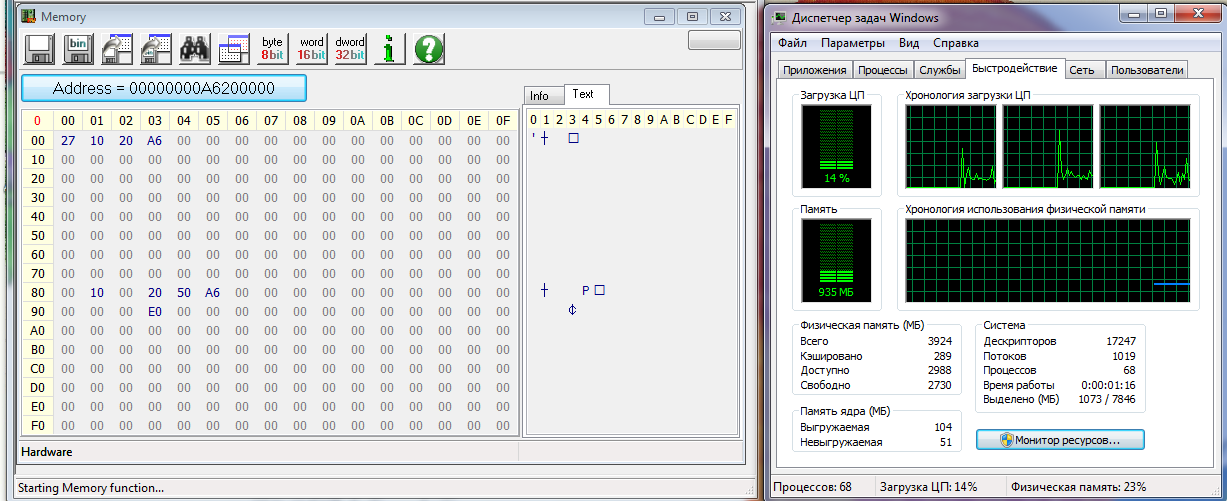Click the floppy disk save icon in Memory
Screen dimensions: 1227x501
38,48
